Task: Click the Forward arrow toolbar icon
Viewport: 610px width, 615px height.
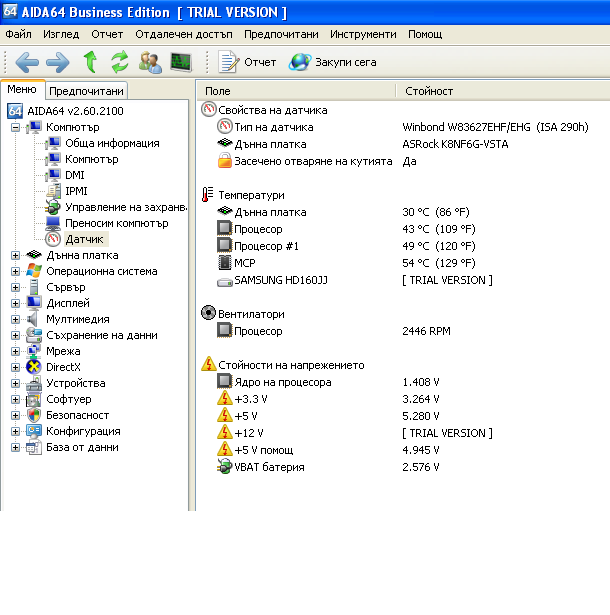Action: coord(58,62)
